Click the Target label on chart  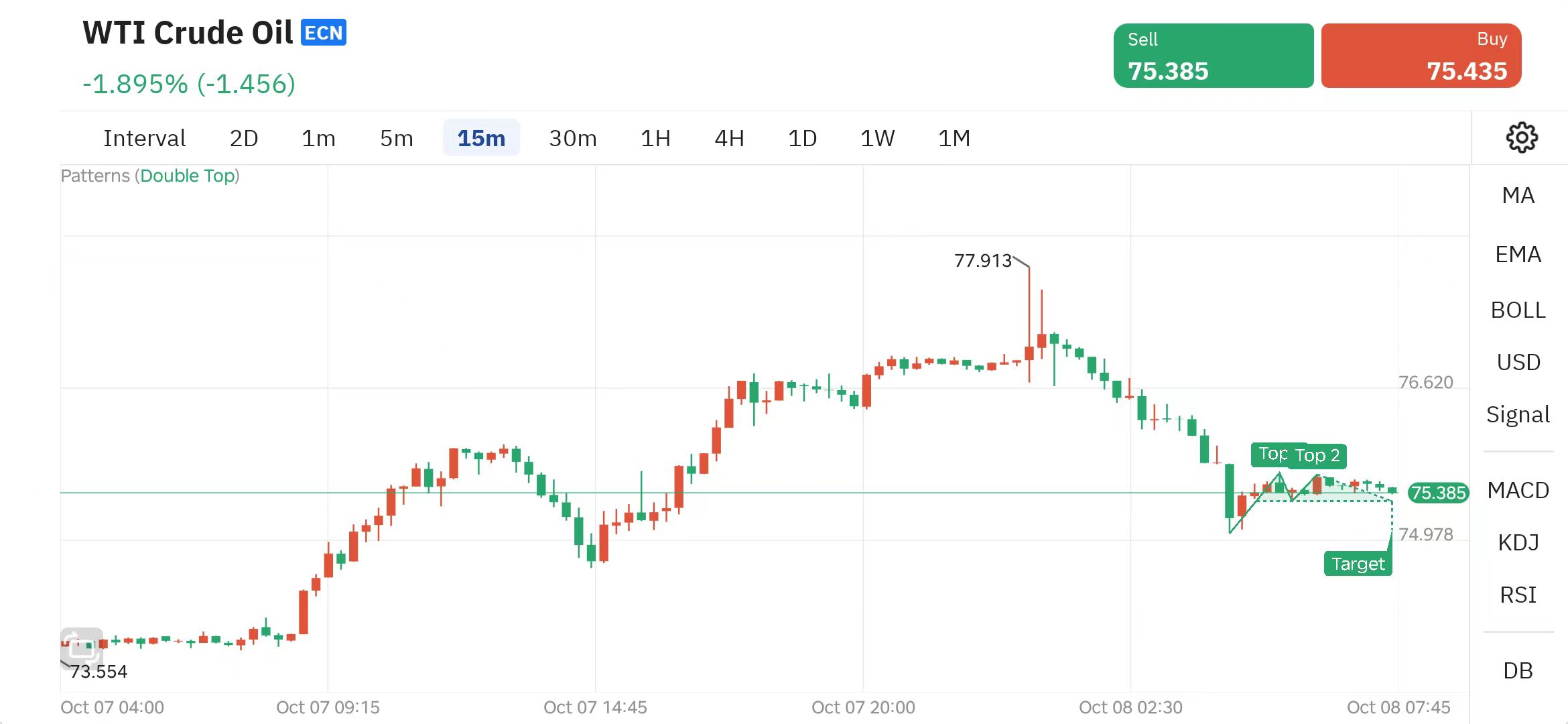tap(1358, 564)
